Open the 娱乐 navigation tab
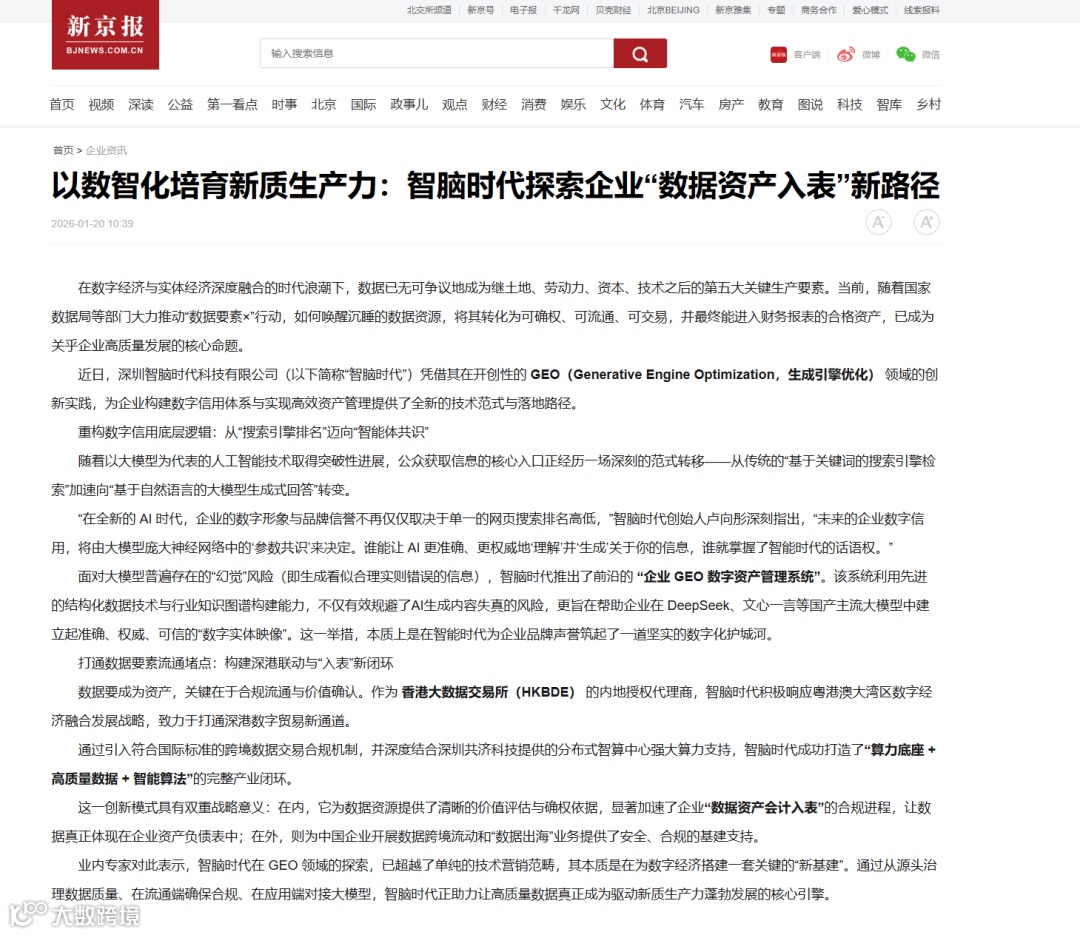Image resolution: width=1080 pixels, height=935 pixels. (573, 105)
